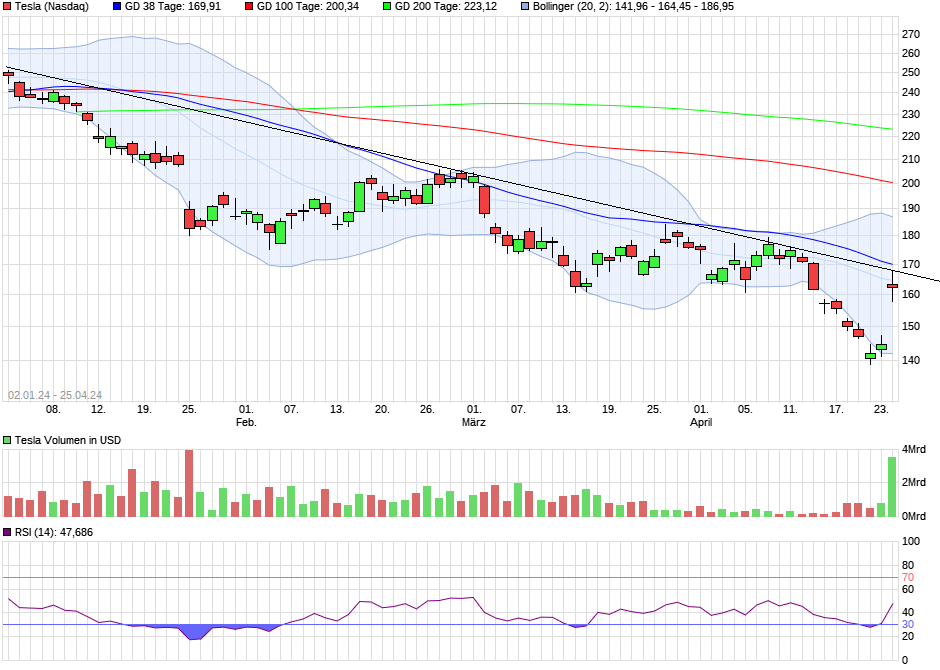This screenshot has width=940, height=670.
Task: Select the GD 200 Tage: 223,12 label
Action: (445, 7)
